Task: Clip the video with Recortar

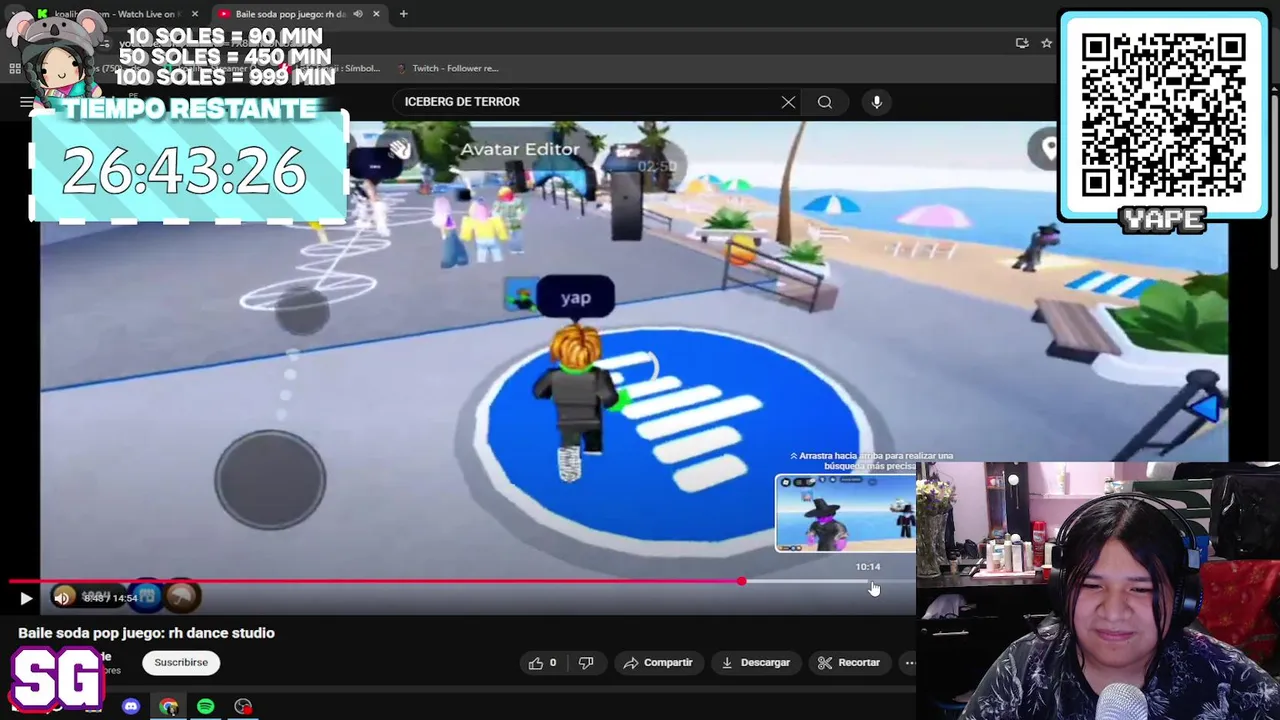Action: 849,662
